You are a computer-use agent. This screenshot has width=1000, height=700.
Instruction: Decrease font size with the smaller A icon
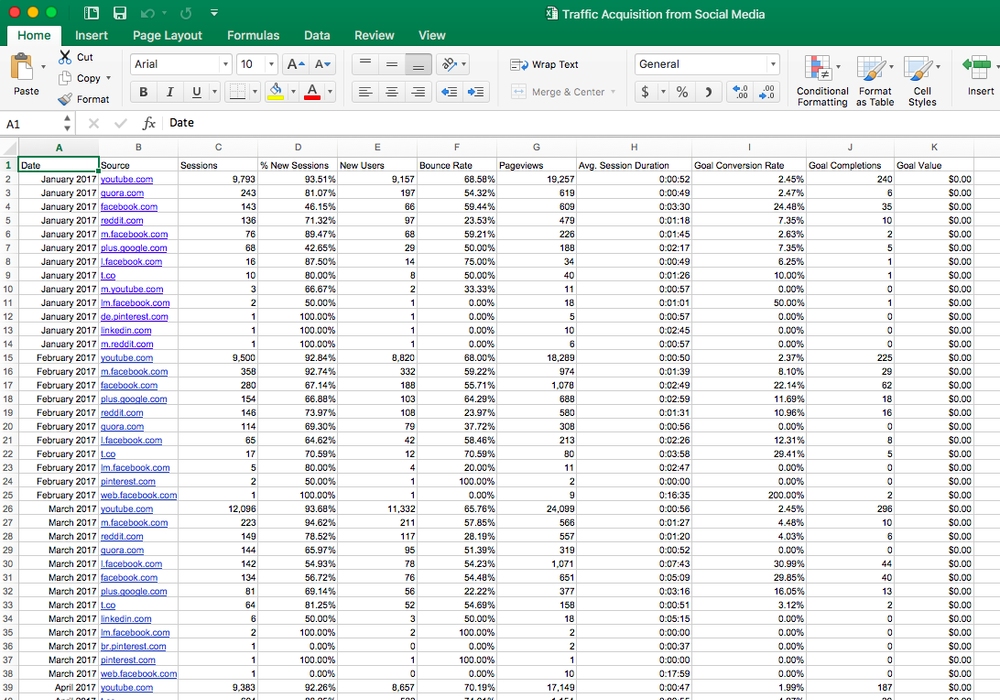[323, 64]
